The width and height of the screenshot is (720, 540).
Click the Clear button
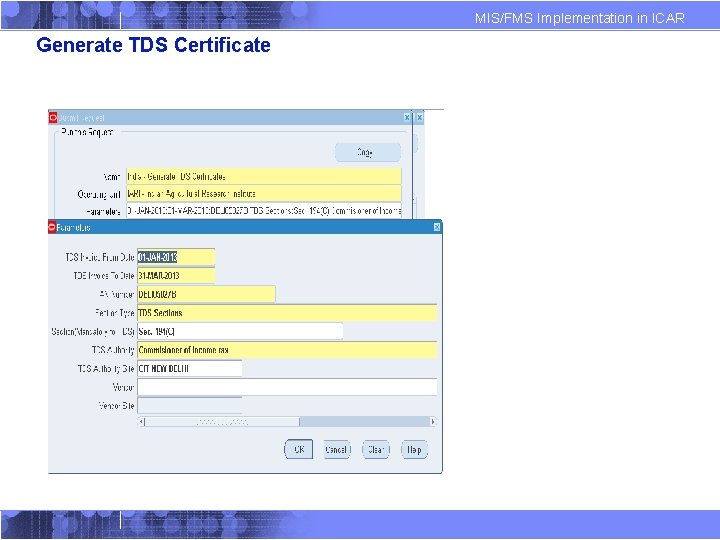click(376, 450)
